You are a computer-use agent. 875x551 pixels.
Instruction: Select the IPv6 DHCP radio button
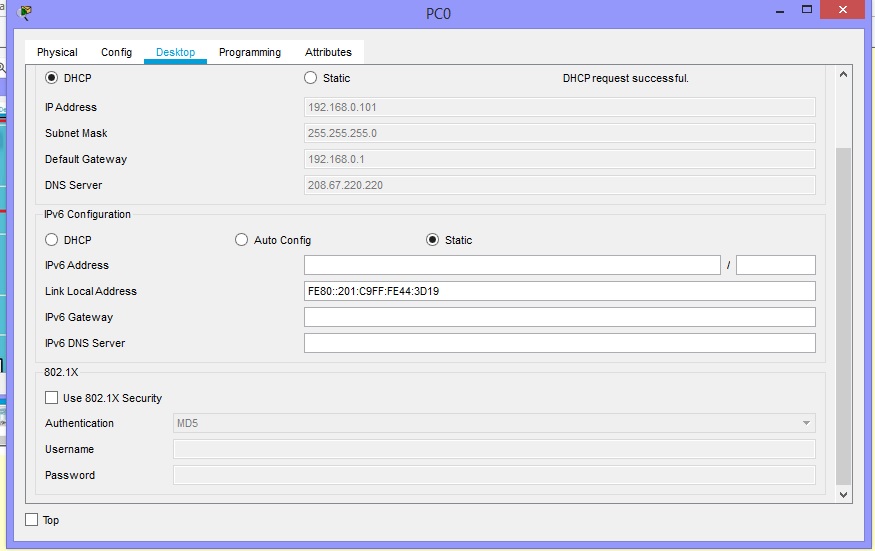(52, 240)
